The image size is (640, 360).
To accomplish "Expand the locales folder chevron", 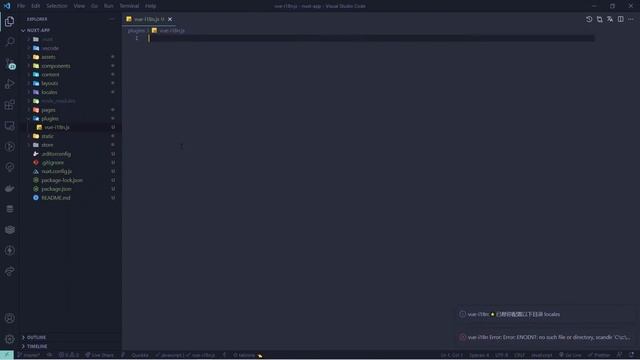I will (x=29, y=92).
